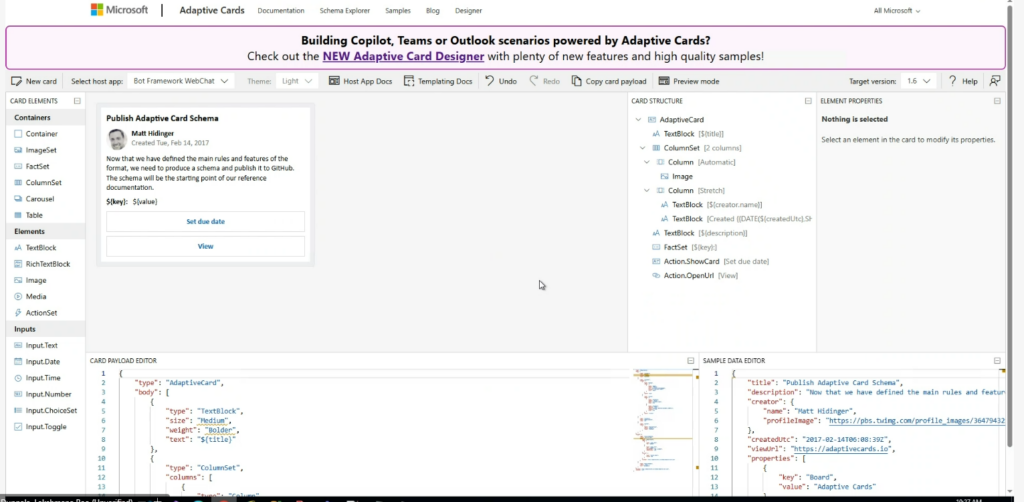
Task: Pick the Input.Number element in the palette
Action: tap(46, 394)
